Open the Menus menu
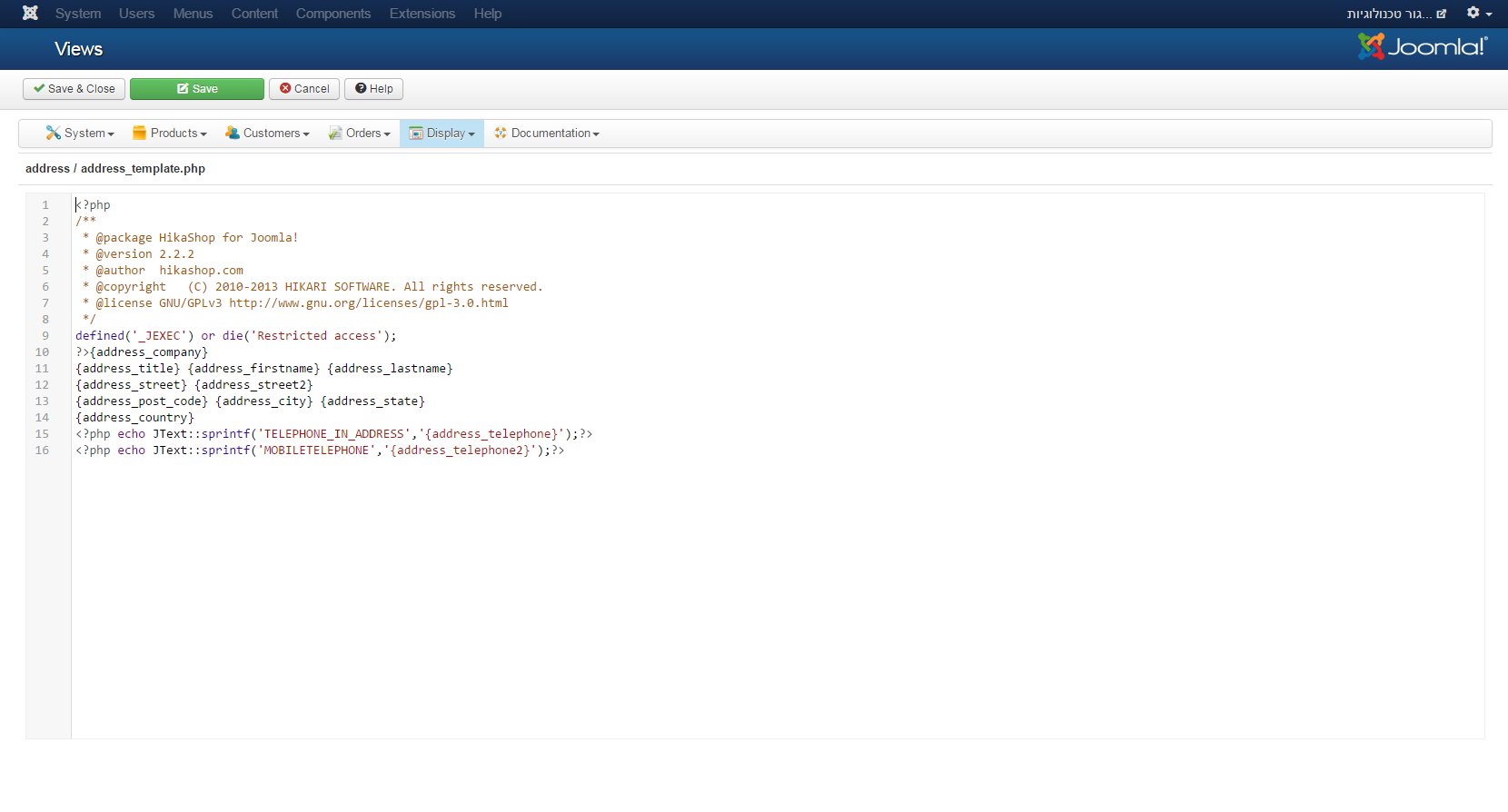This screenshot has height=812, width=1508. pos(193,14)
